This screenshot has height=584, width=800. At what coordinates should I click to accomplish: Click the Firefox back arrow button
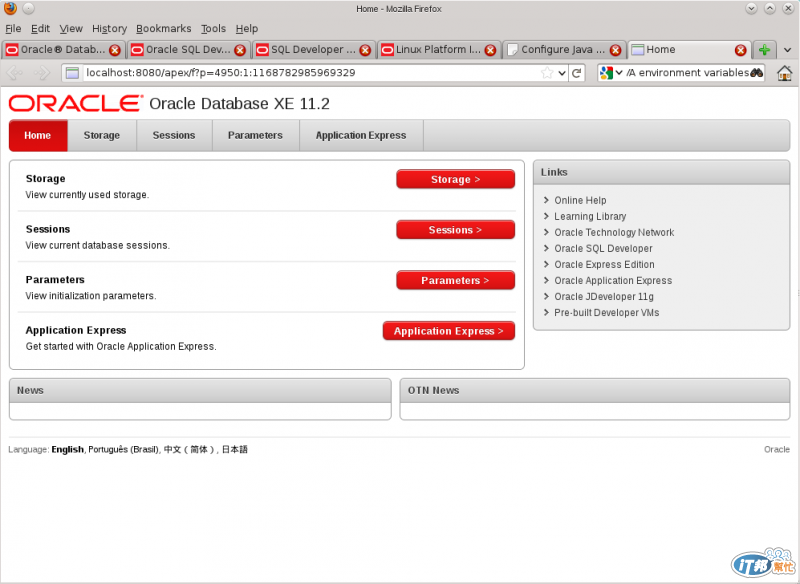(14, 73)
